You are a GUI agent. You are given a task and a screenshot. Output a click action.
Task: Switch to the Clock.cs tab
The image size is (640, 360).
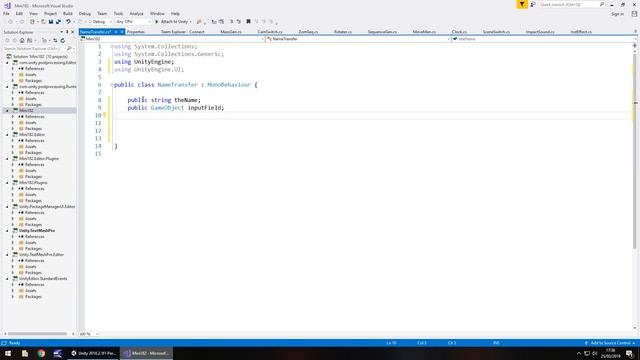(459, 32)
